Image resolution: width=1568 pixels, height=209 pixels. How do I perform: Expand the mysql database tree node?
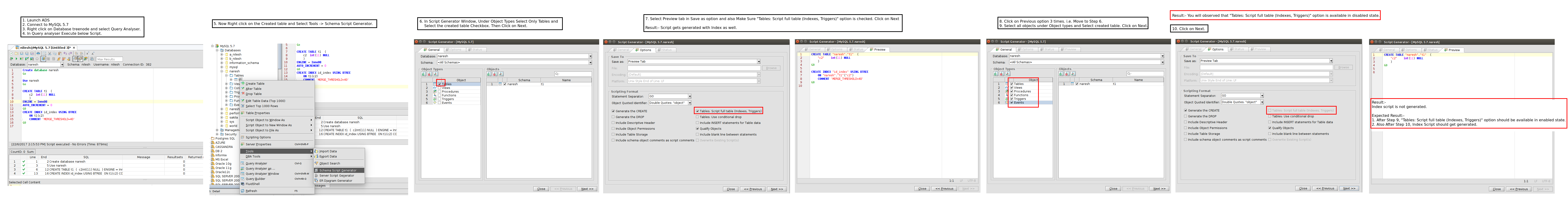pyautogui.click(x=222, y=67)
